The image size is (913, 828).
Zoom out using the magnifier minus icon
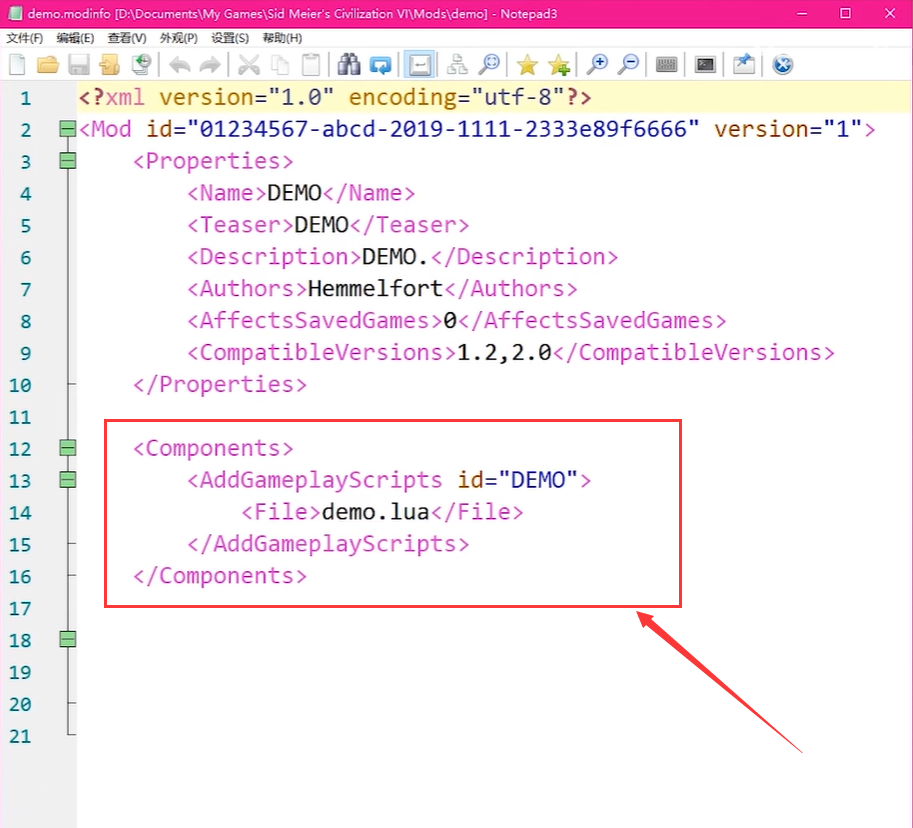[x=628, y=65]
